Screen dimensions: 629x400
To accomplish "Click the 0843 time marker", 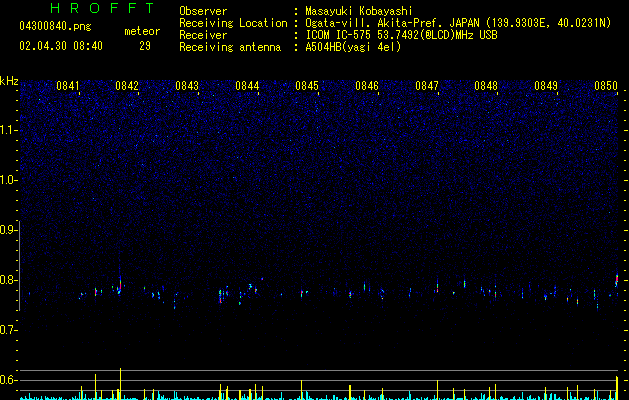I will (187, 86).
